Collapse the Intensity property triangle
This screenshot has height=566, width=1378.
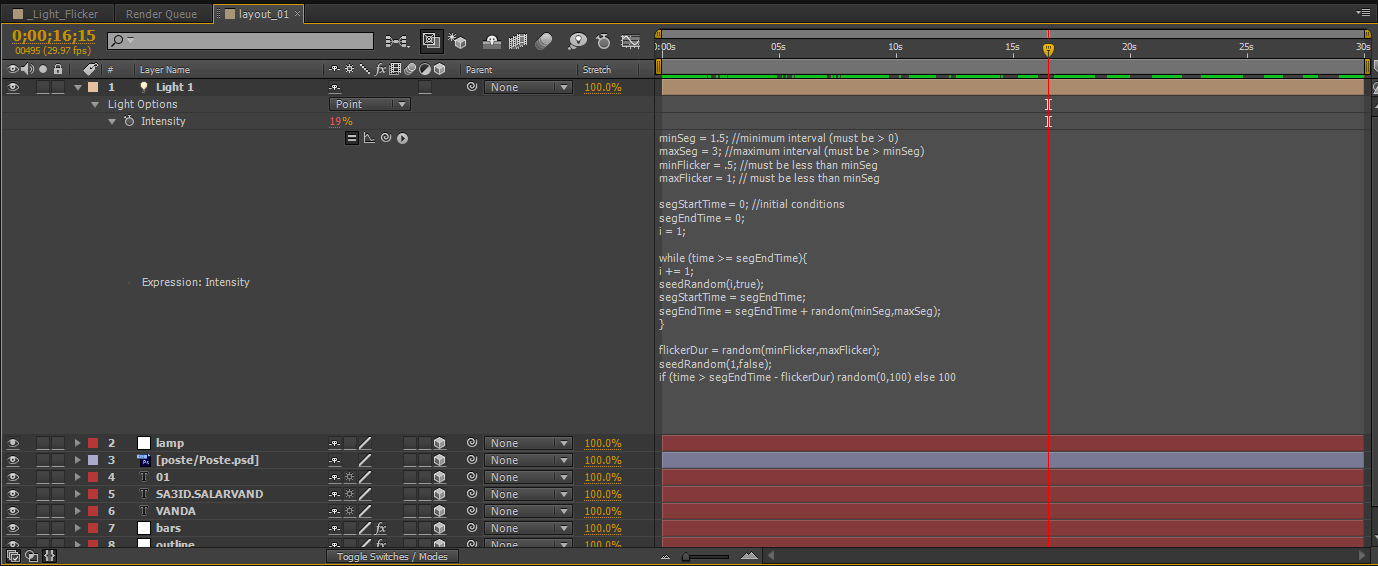coord(112,121)
